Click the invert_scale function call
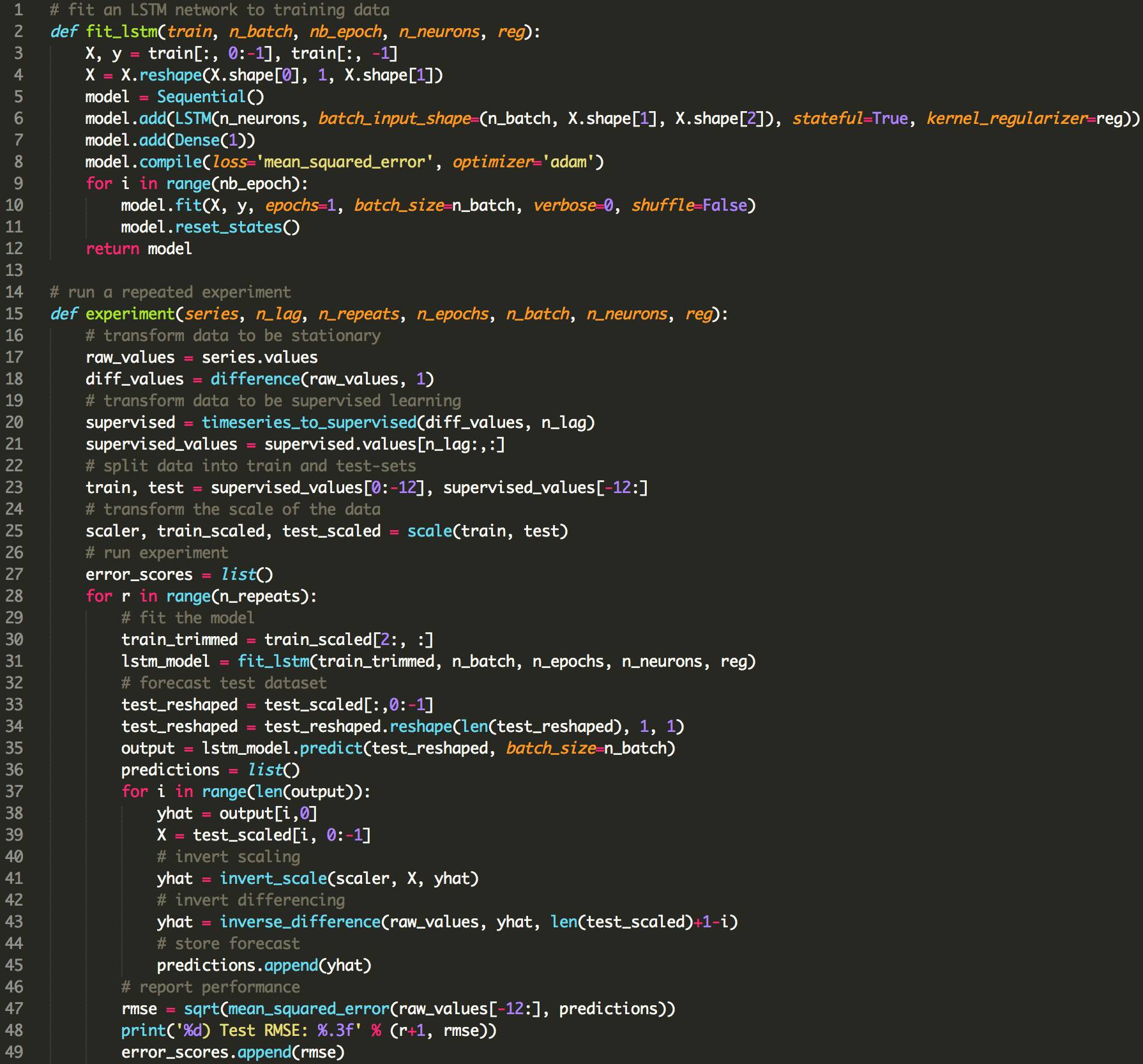This screenshot has width=1143, height=1064. (273, 879)
